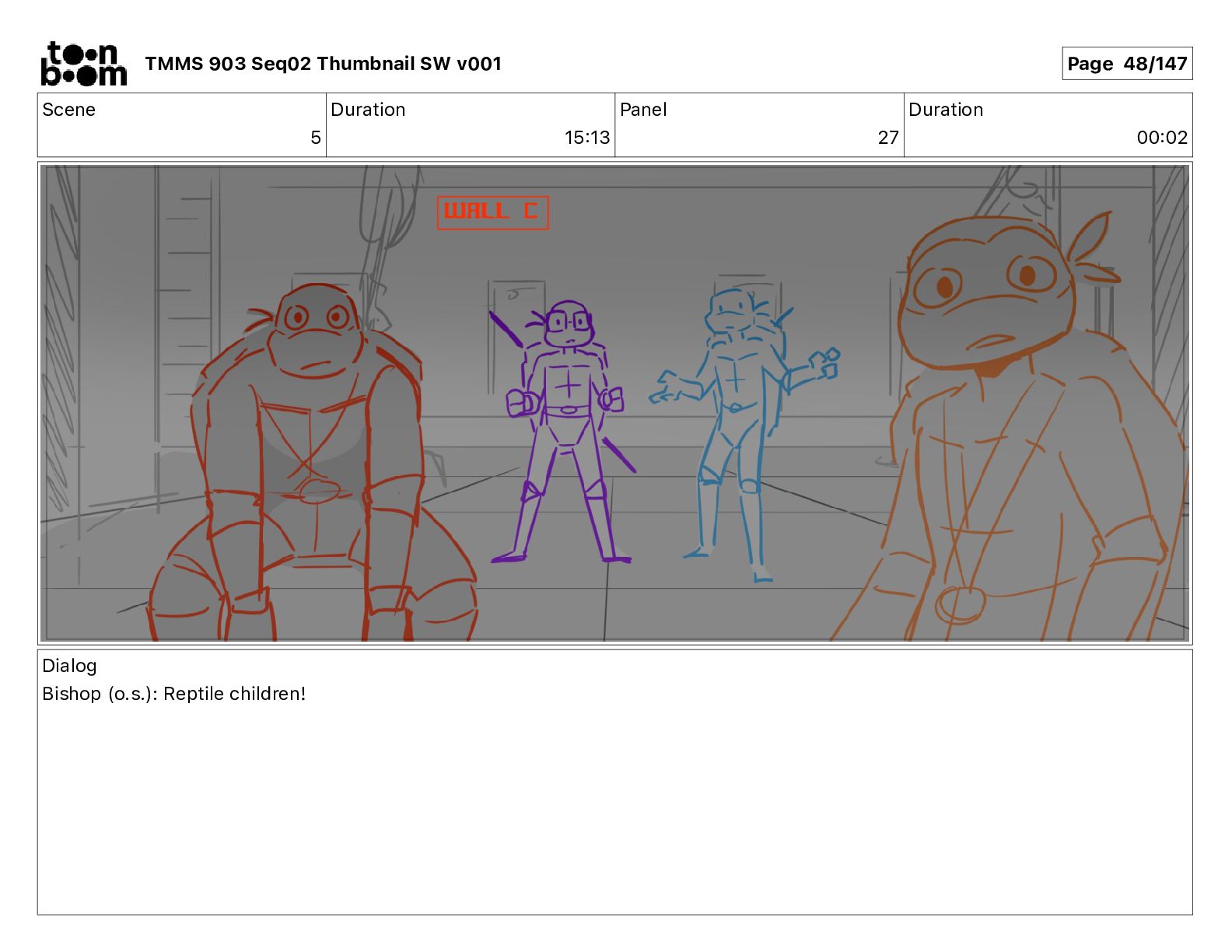Click the 'Dialog' heading
1232x952 pixels.
coord(69,666)
